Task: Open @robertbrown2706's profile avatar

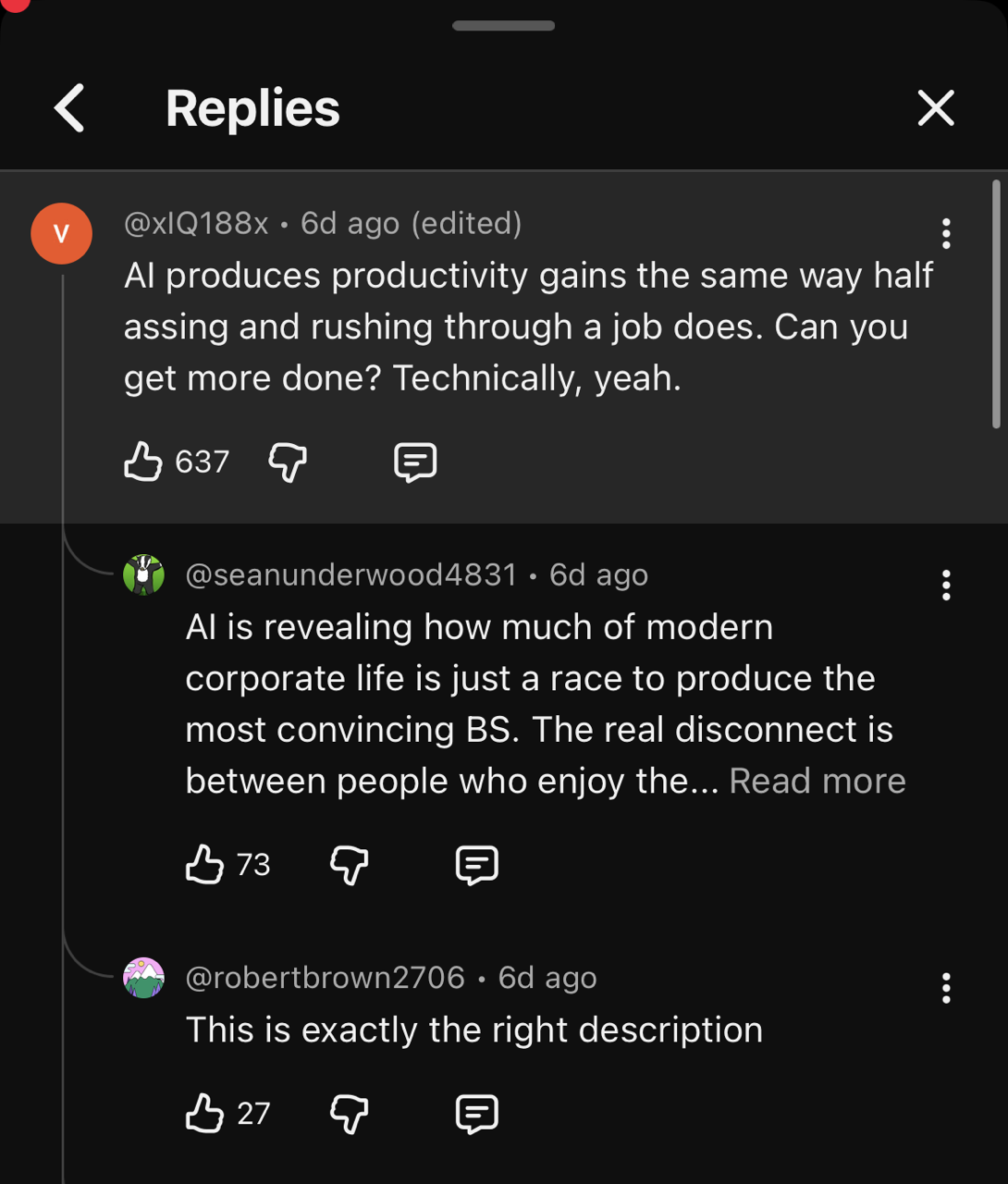Action: pyautogui.click(x=143, y=978)
